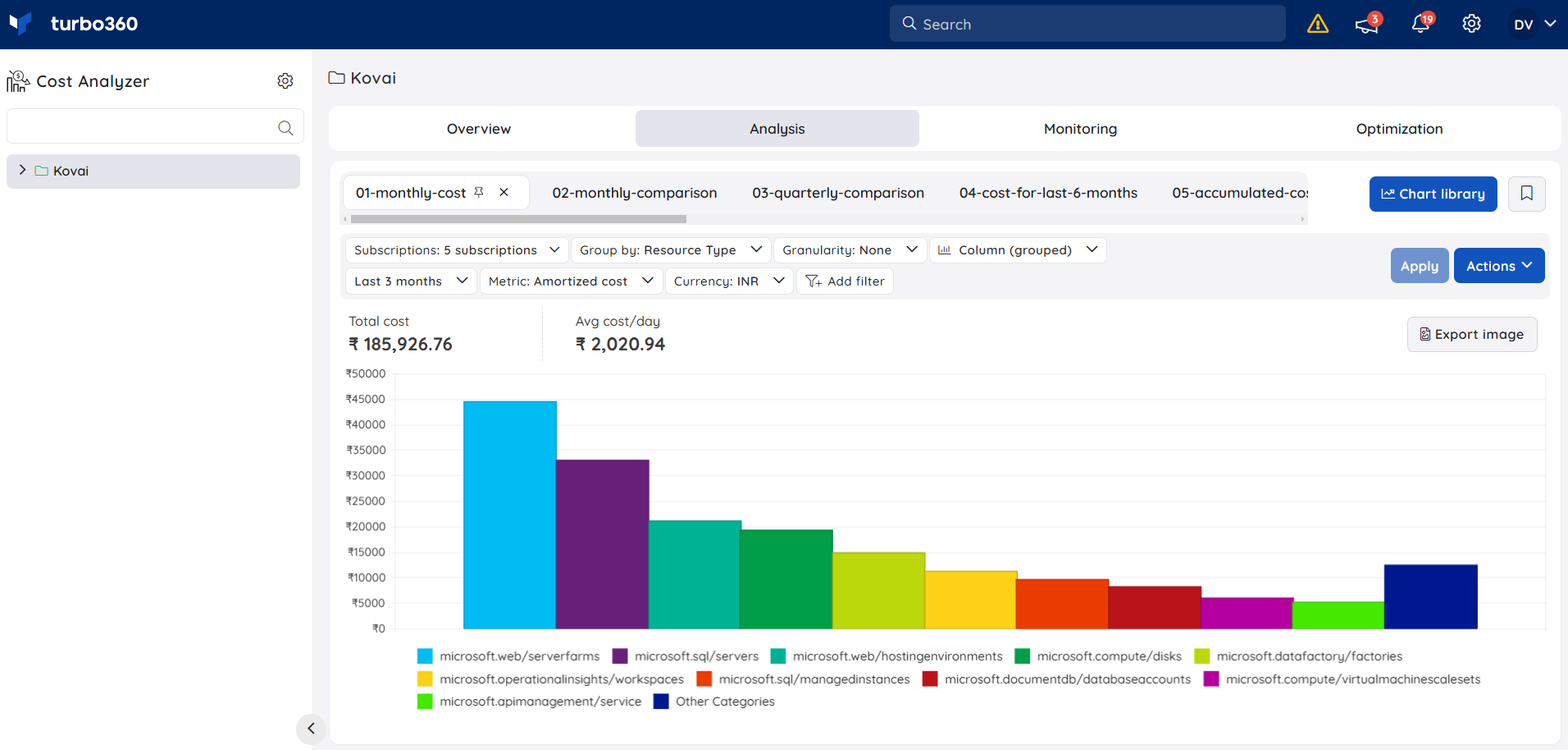Expand the Kovai tree node chevron
Screen dimensions: 1568x750
[x=22, y=170]
